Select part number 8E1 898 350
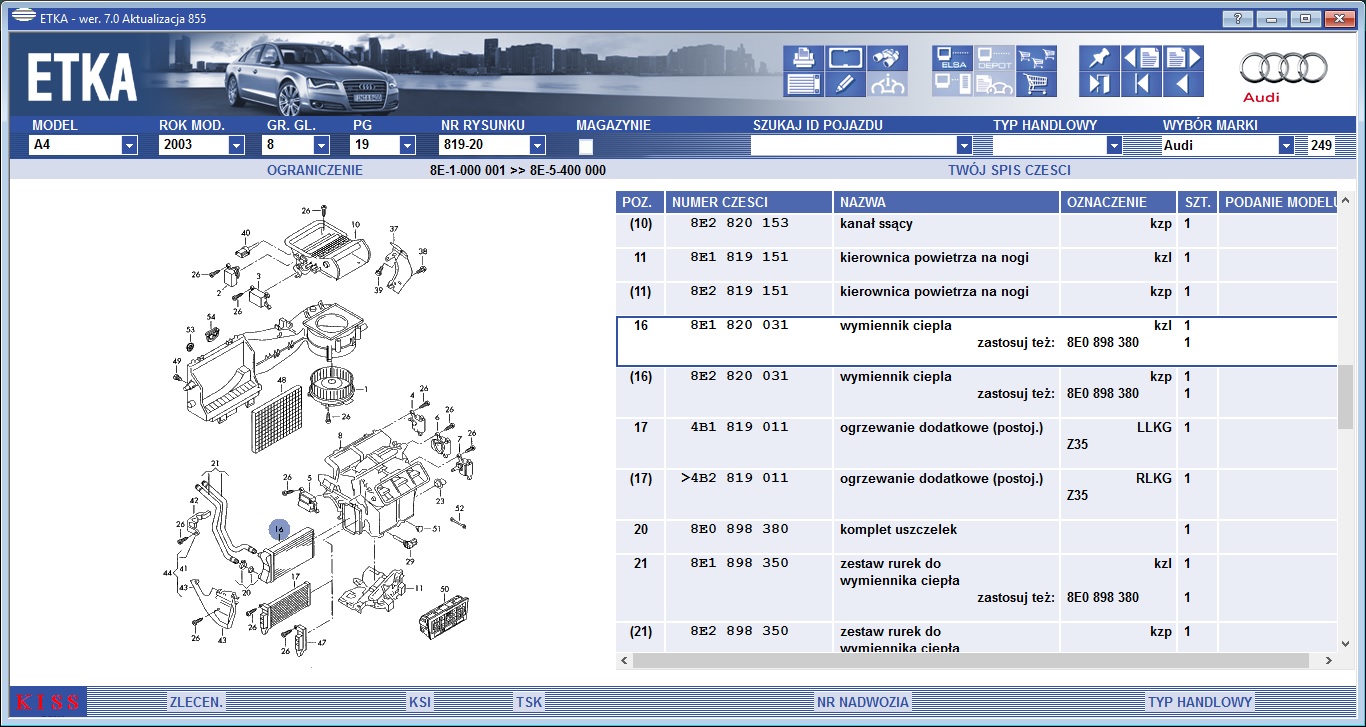 (739, 564)
